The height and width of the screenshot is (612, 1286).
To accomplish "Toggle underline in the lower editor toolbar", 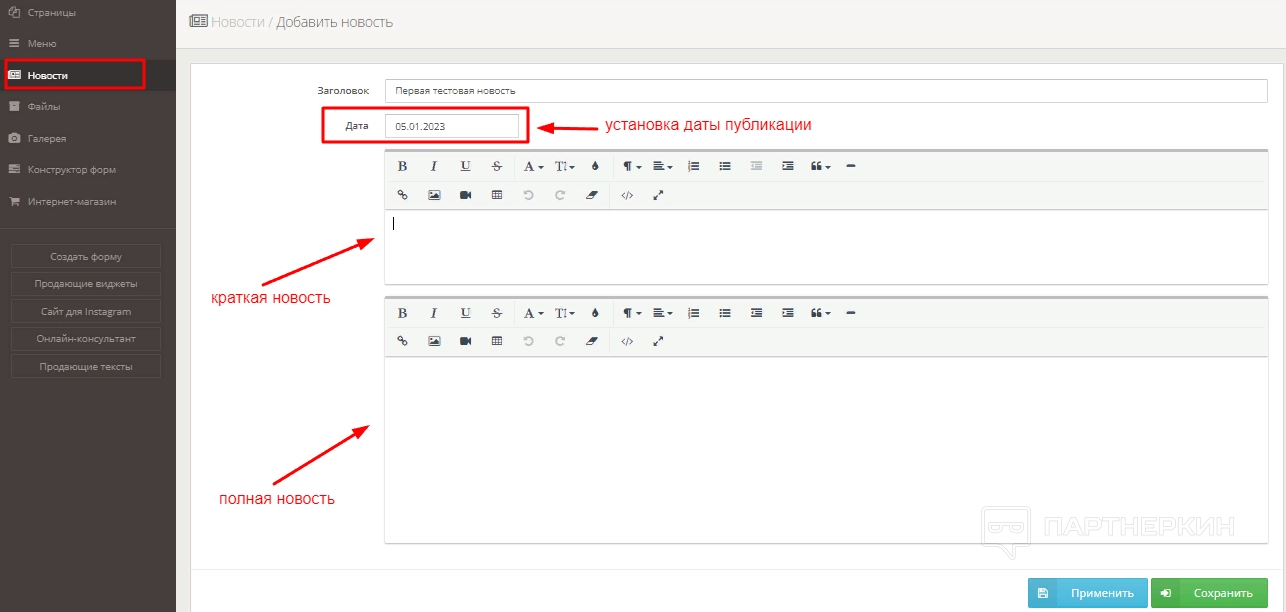I will coord(465,313).
